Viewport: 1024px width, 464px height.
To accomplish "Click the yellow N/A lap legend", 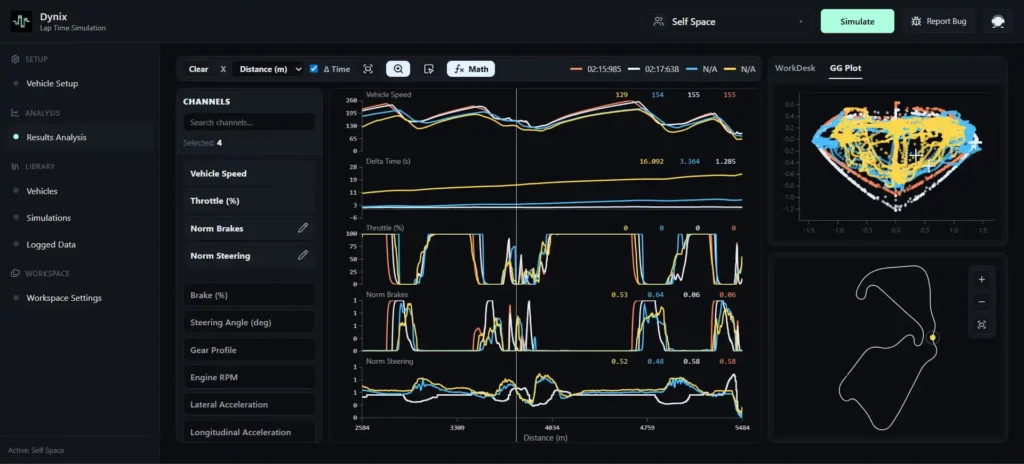I will click(x=739, y=69).
